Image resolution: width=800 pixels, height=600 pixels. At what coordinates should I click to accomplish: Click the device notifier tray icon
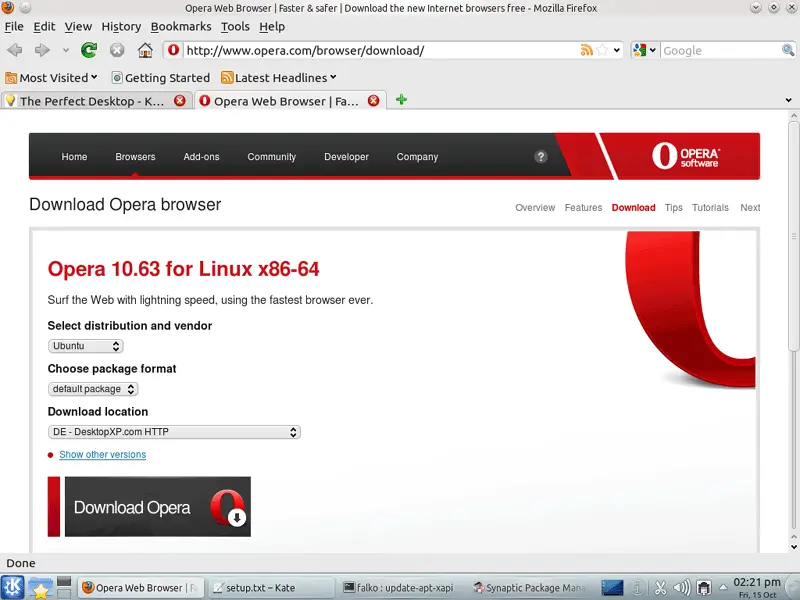[704, 588]
